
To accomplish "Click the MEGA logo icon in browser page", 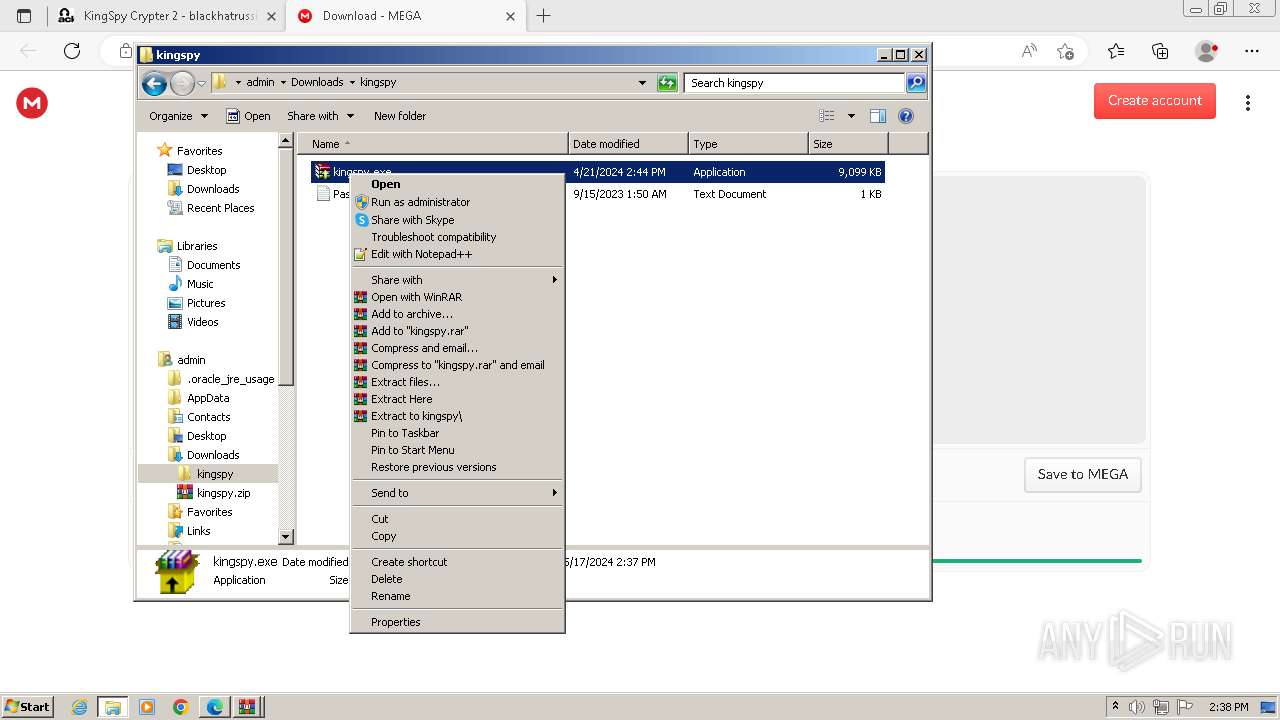I will pos(32,103).
